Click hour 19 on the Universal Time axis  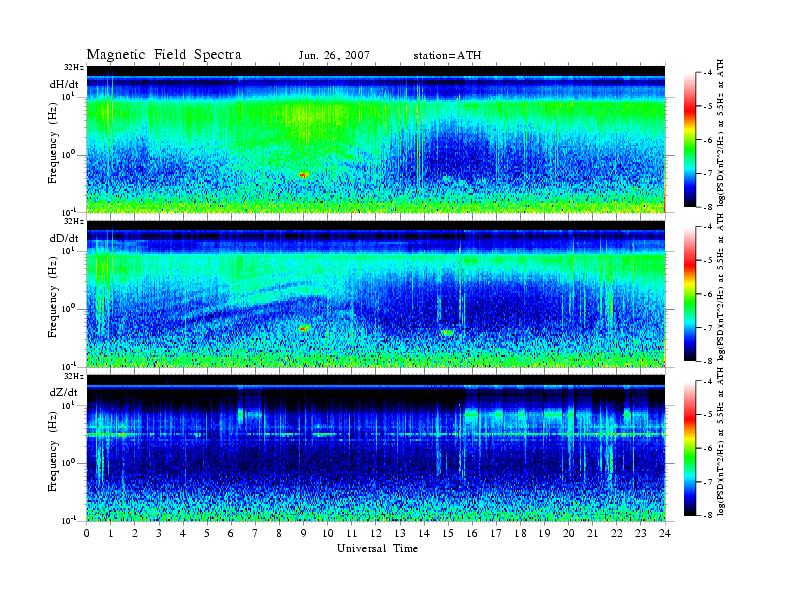click(x=544, y=533)
